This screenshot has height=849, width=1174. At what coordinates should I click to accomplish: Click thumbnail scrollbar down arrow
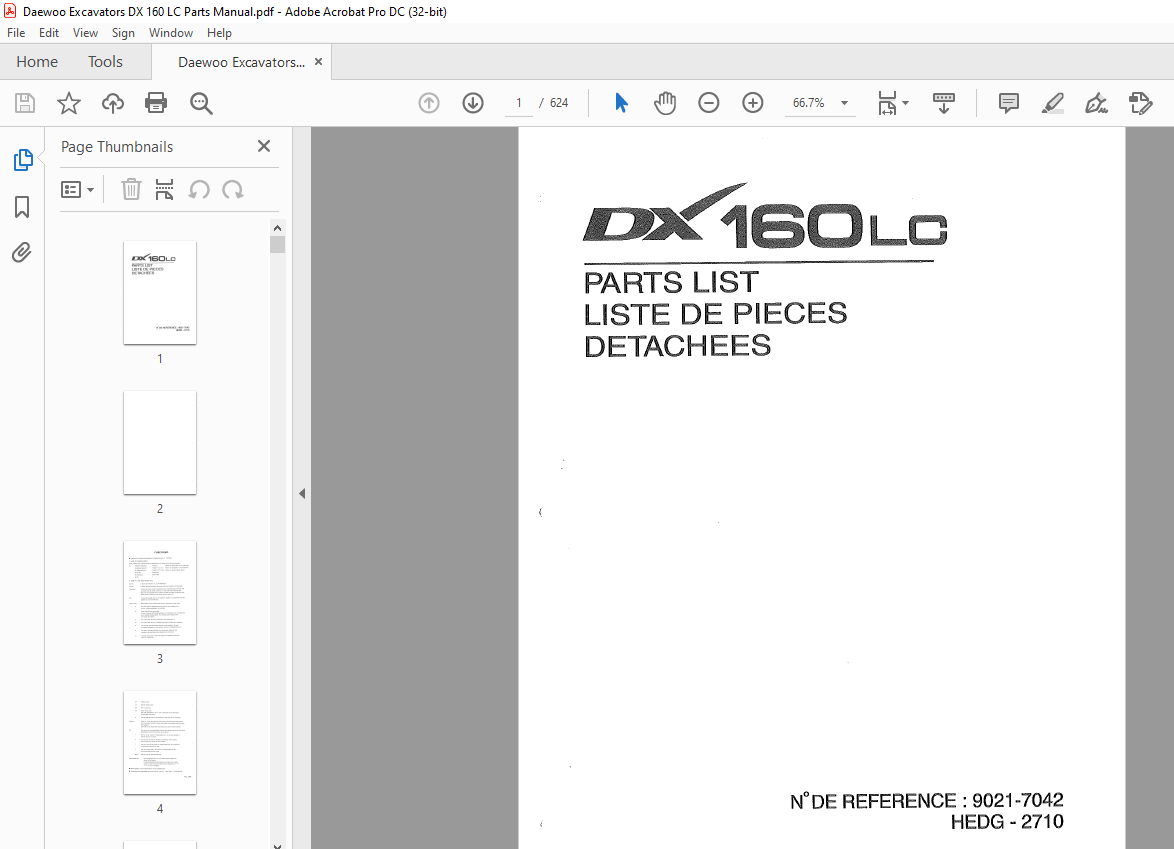pyautogui.click(x=277, y=845)
